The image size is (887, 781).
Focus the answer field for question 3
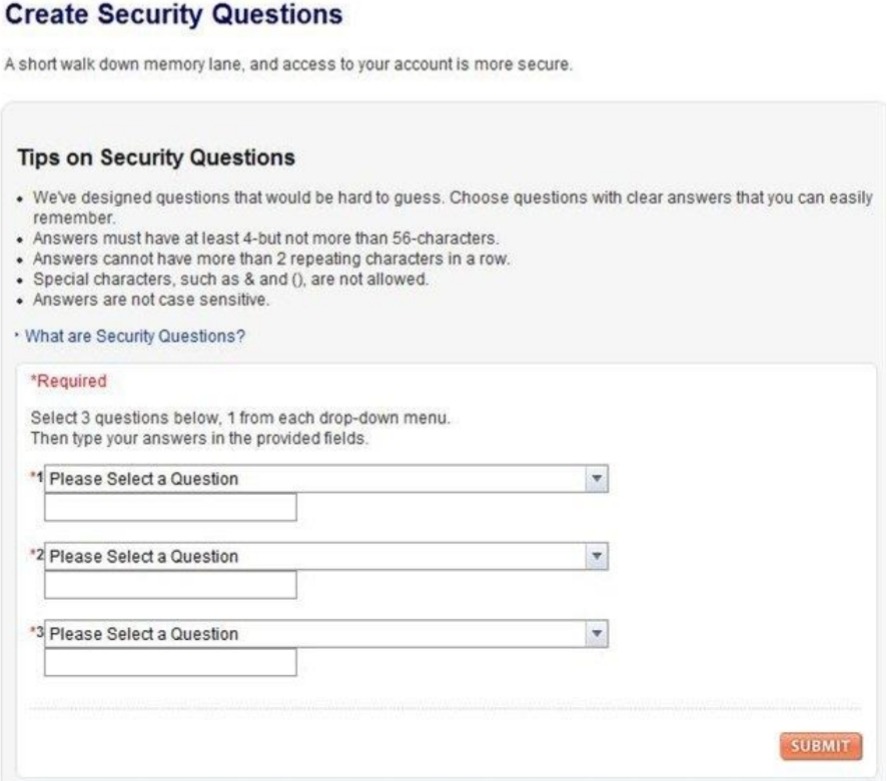pyautogui.click(x=170, y=663)
